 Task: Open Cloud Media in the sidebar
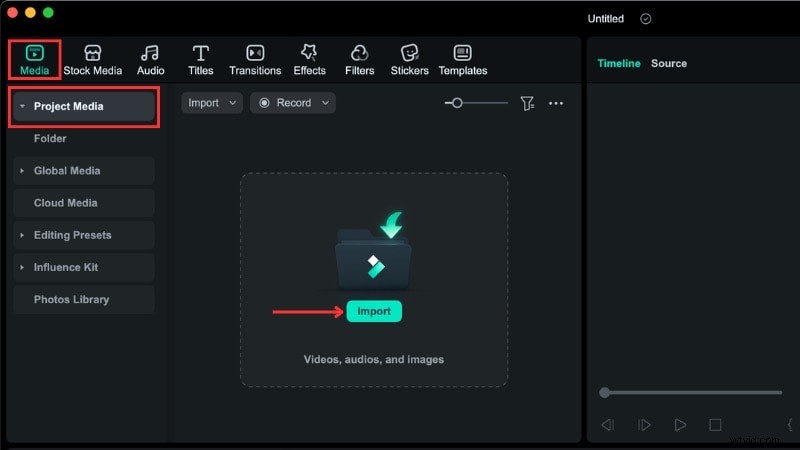tap(84, 203)
